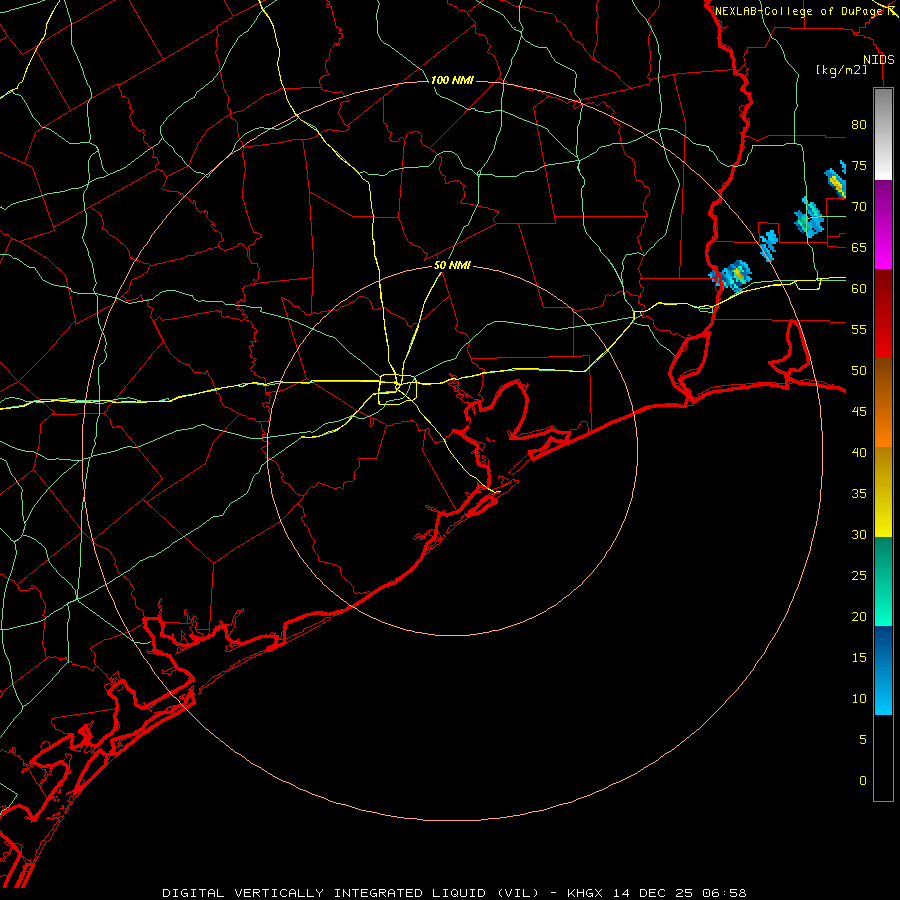Click the yellow-core radar echo at the map's right edge
Viewport: 900px width, 900px height.
point(836,181)
